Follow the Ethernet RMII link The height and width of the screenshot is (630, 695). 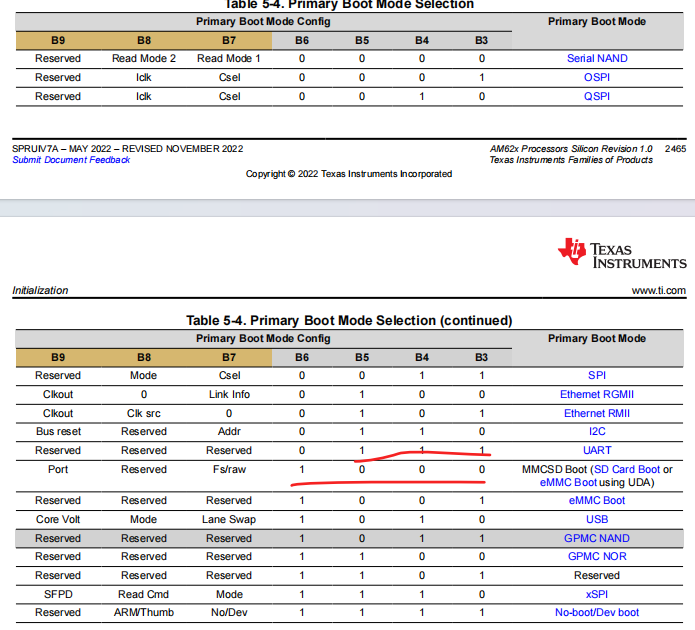click(597, 414)
